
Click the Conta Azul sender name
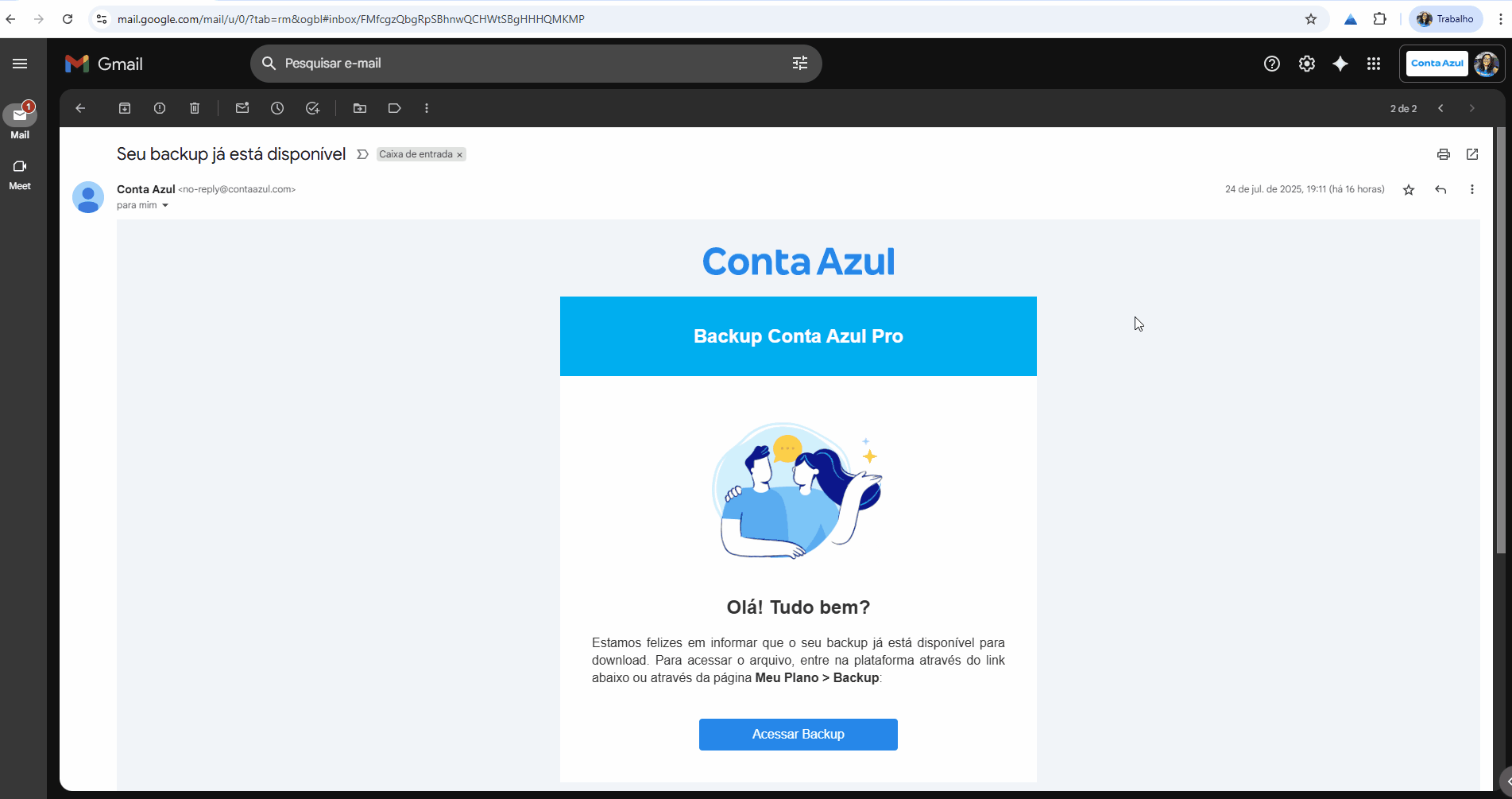click(146, 189)
